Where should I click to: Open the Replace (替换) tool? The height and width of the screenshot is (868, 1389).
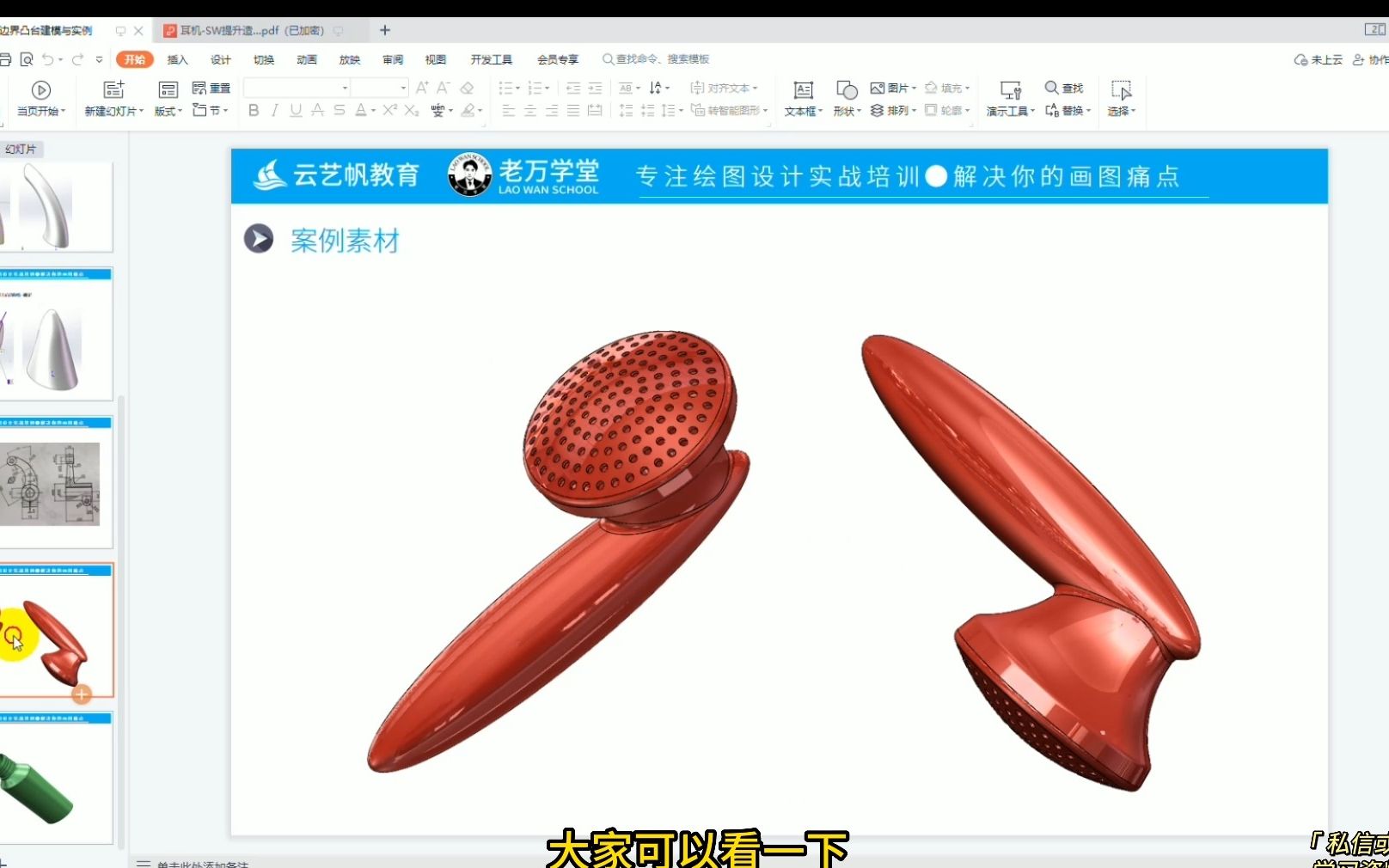1066,110
